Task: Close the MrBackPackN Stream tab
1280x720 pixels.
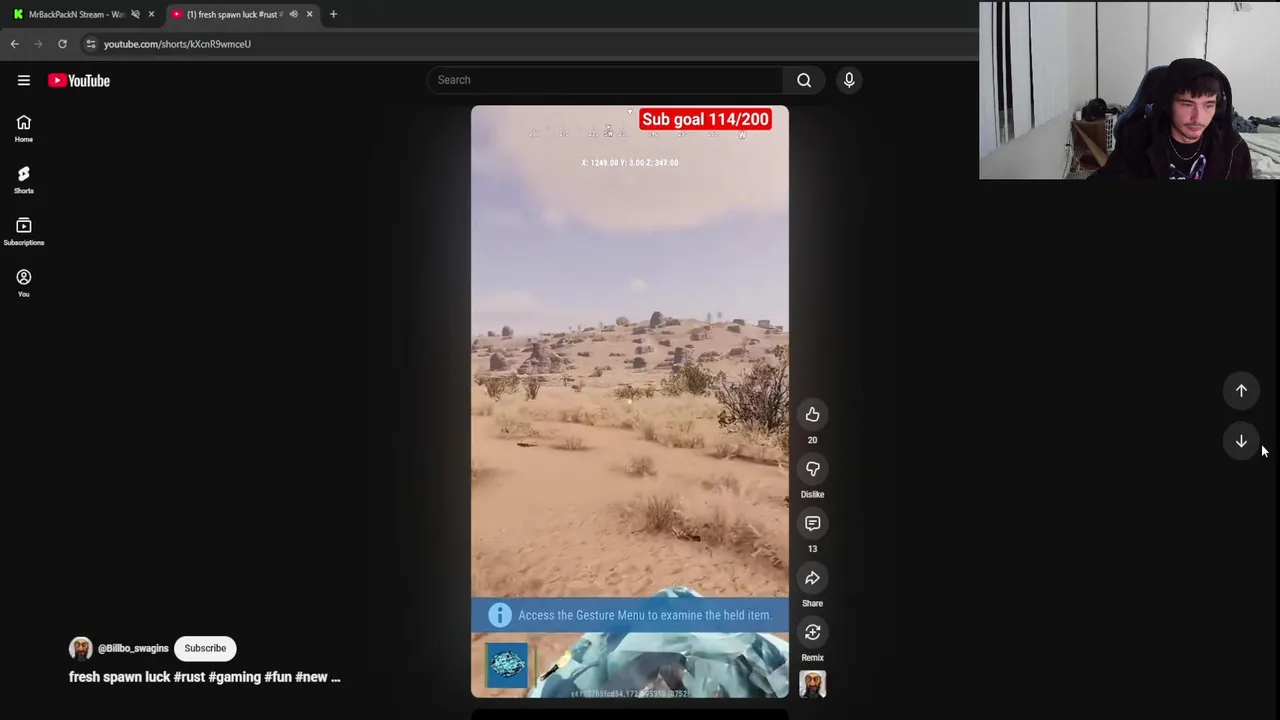Action: [x=151, y=14]
